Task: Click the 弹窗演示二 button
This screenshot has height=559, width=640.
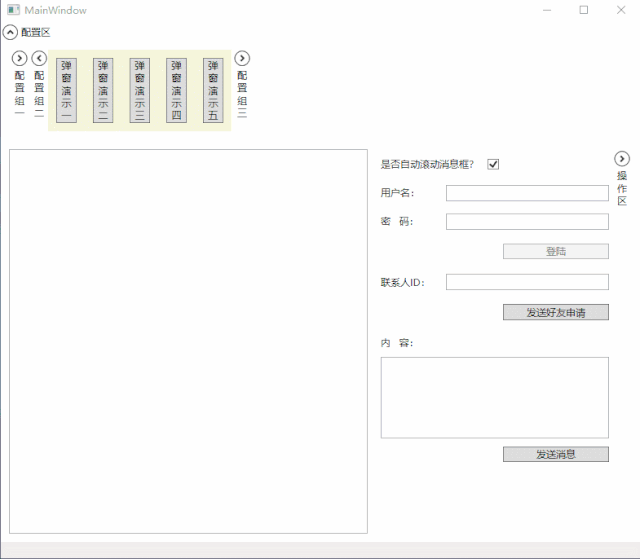Action: tap(103, 90)
